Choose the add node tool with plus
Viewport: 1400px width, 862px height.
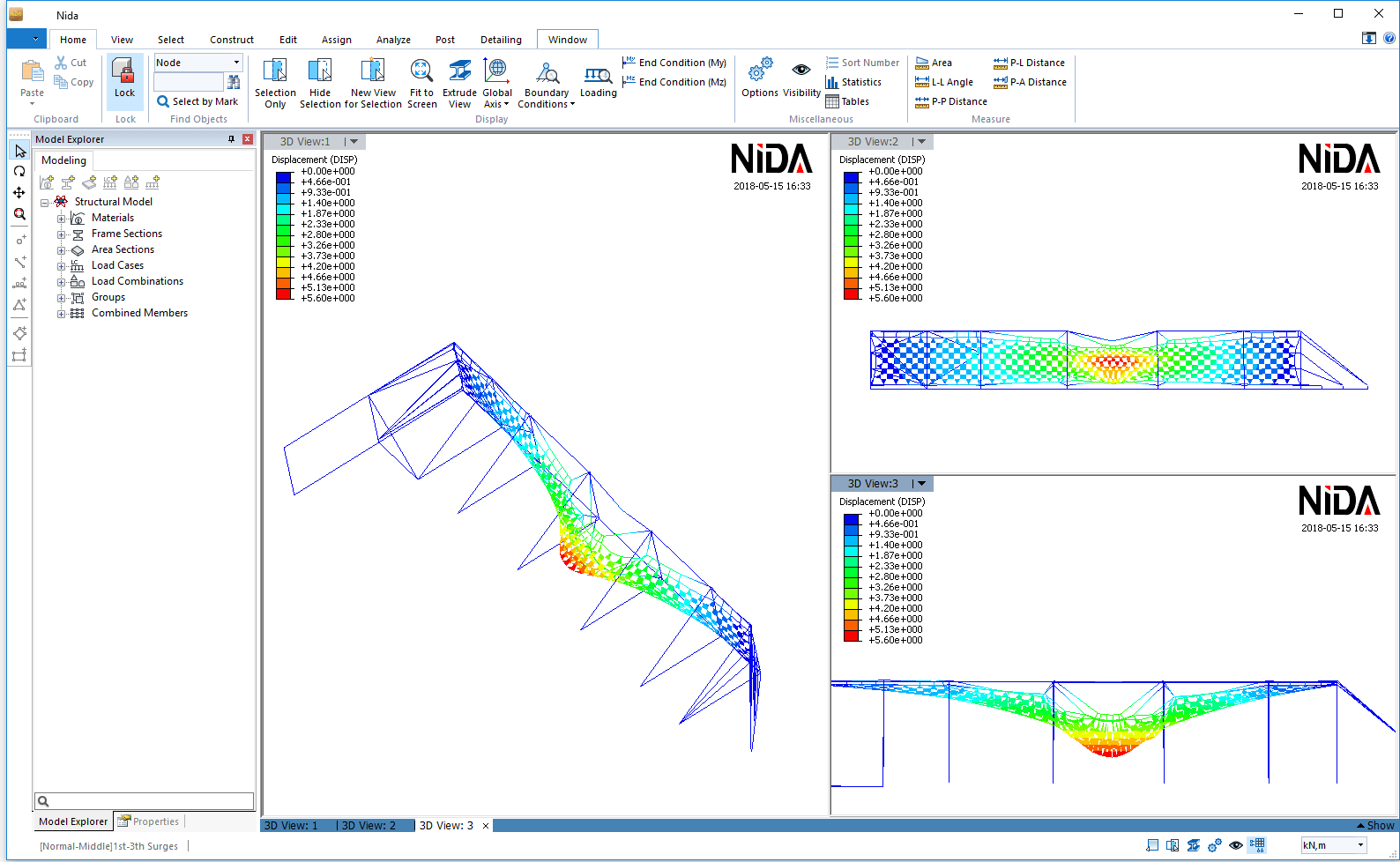(x=19, y=240)
